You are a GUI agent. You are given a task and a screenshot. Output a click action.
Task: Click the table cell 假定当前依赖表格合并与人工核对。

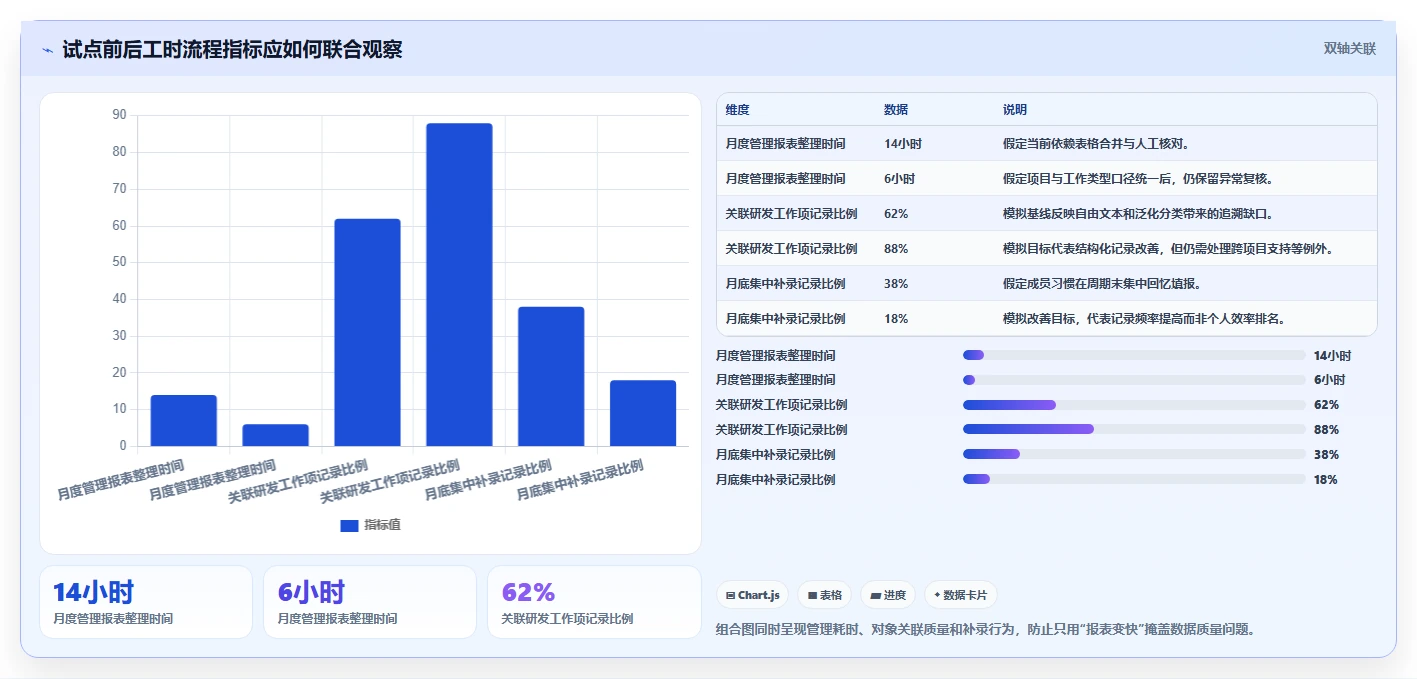tap(1095, 144)
